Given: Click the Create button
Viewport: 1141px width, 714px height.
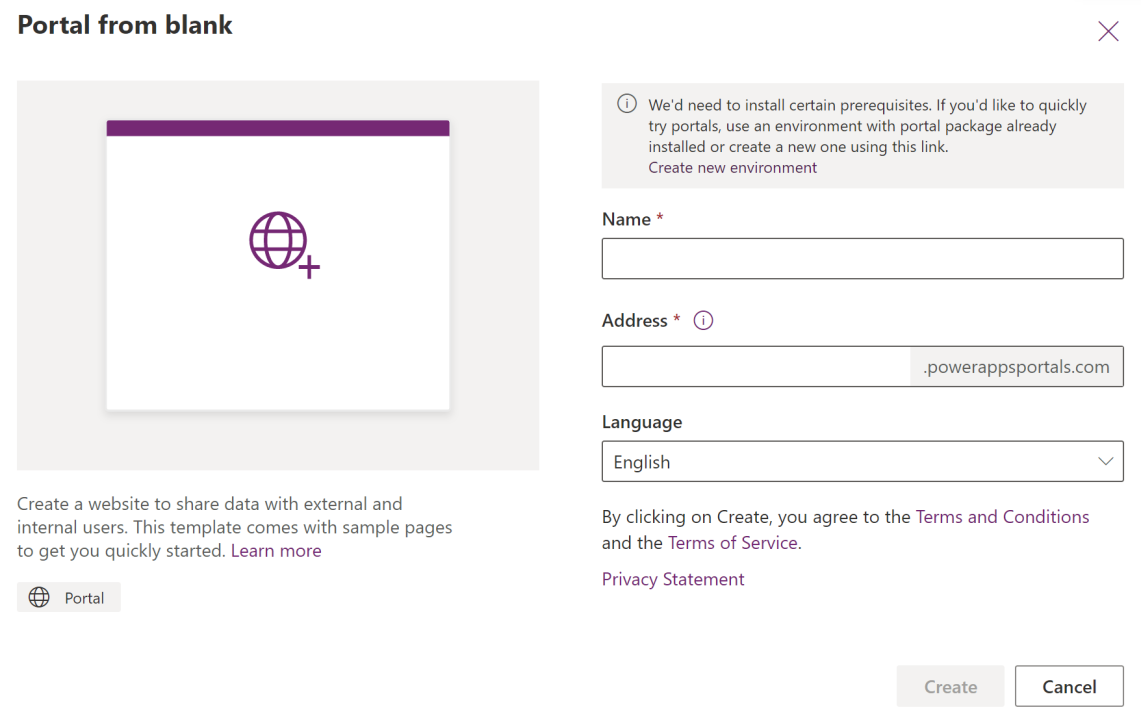Looking at the screenshot, I should pyautogui.click(x=950, y=686).
